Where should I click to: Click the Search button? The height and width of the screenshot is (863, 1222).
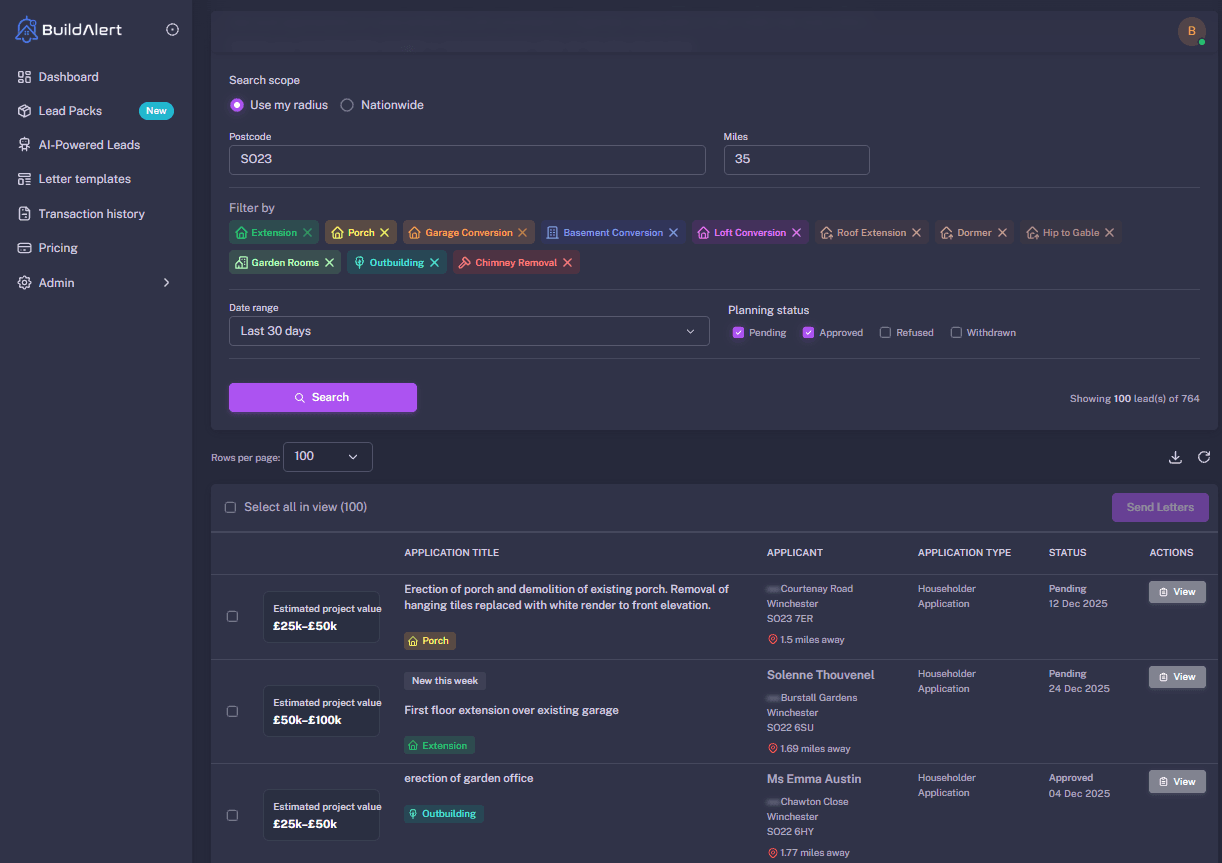[x=322, y=397]
